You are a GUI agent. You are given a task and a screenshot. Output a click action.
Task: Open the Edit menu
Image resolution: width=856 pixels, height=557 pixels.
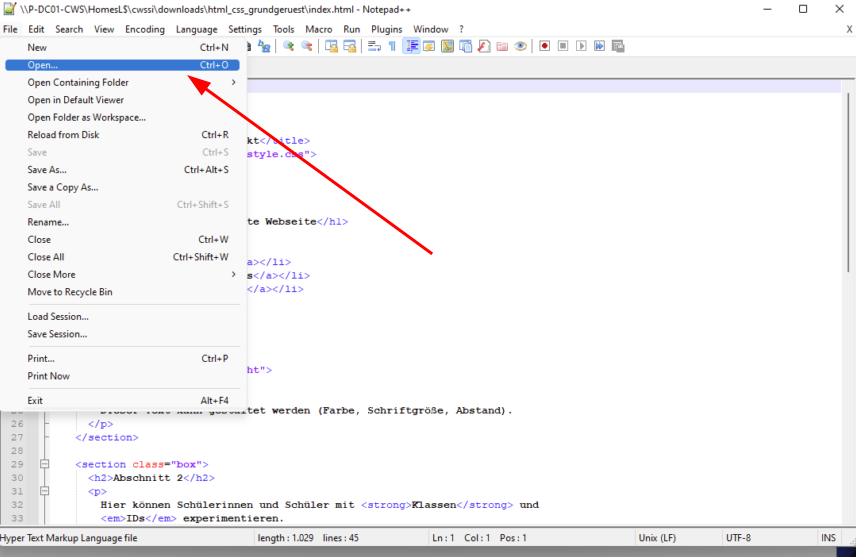tap(36, 29)
